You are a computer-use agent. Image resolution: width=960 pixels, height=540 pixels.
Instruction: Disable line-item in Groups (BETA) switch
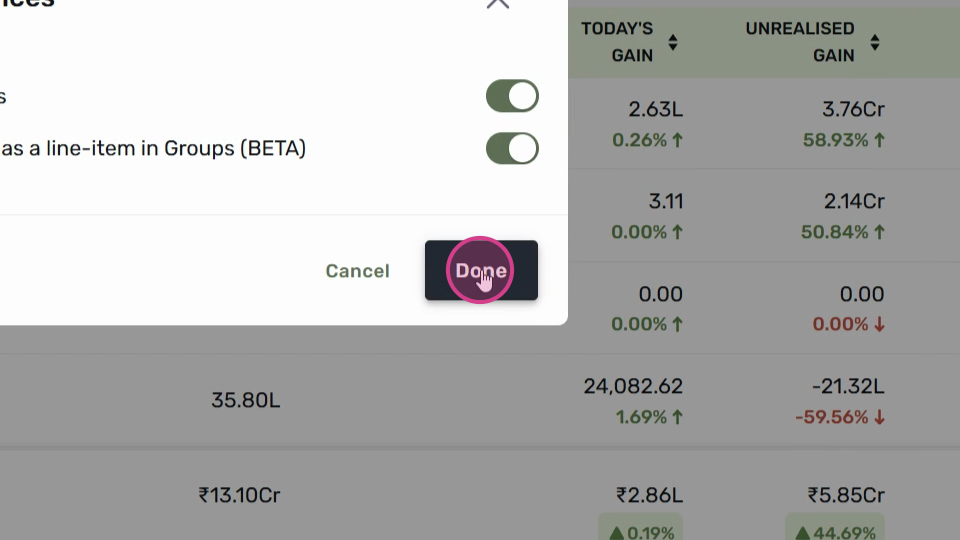[512, 149]
